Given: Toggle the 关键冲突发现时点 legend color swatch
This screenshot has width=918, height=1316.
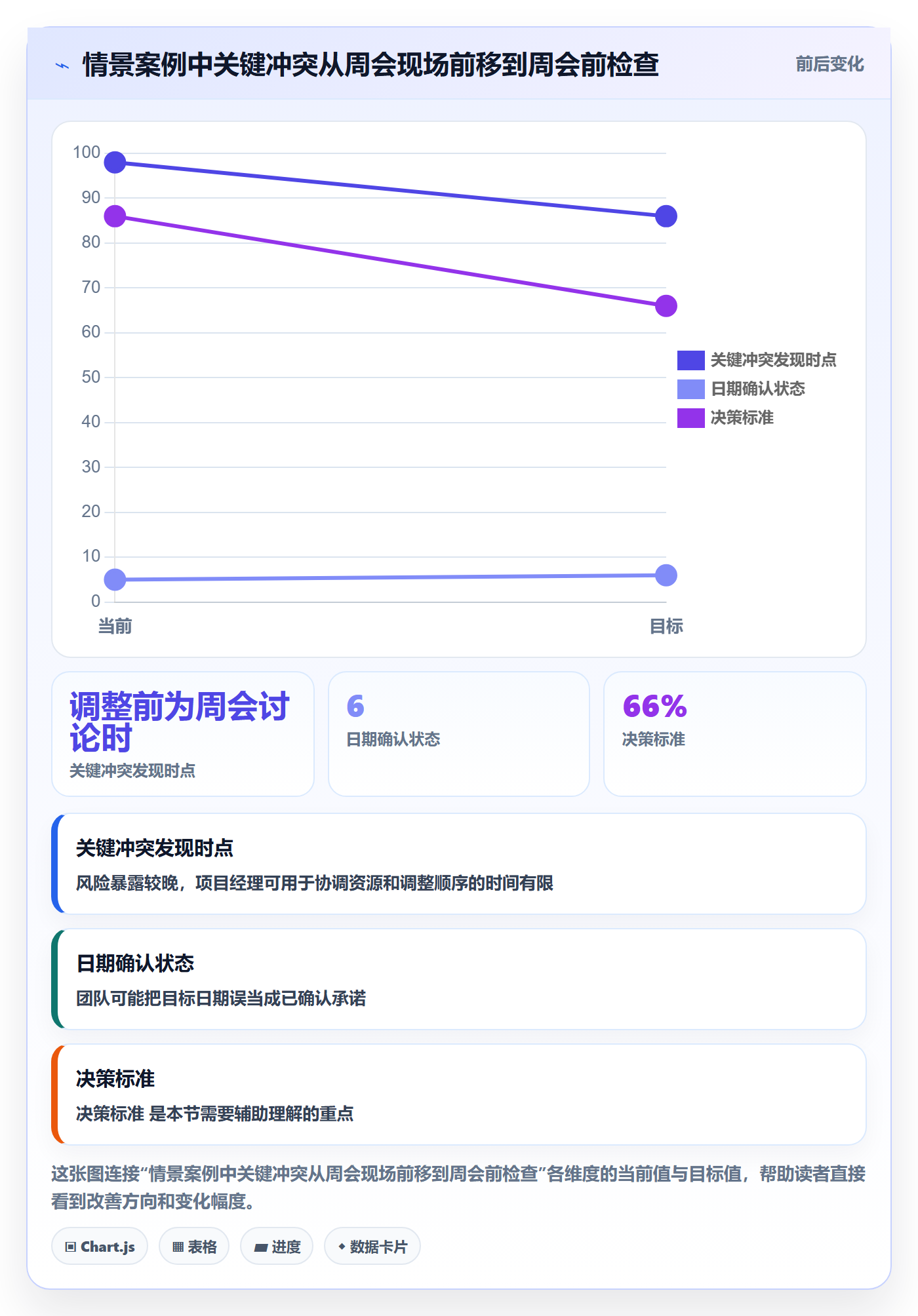Looking at the screenshot, I should click(x=690, y=360).
